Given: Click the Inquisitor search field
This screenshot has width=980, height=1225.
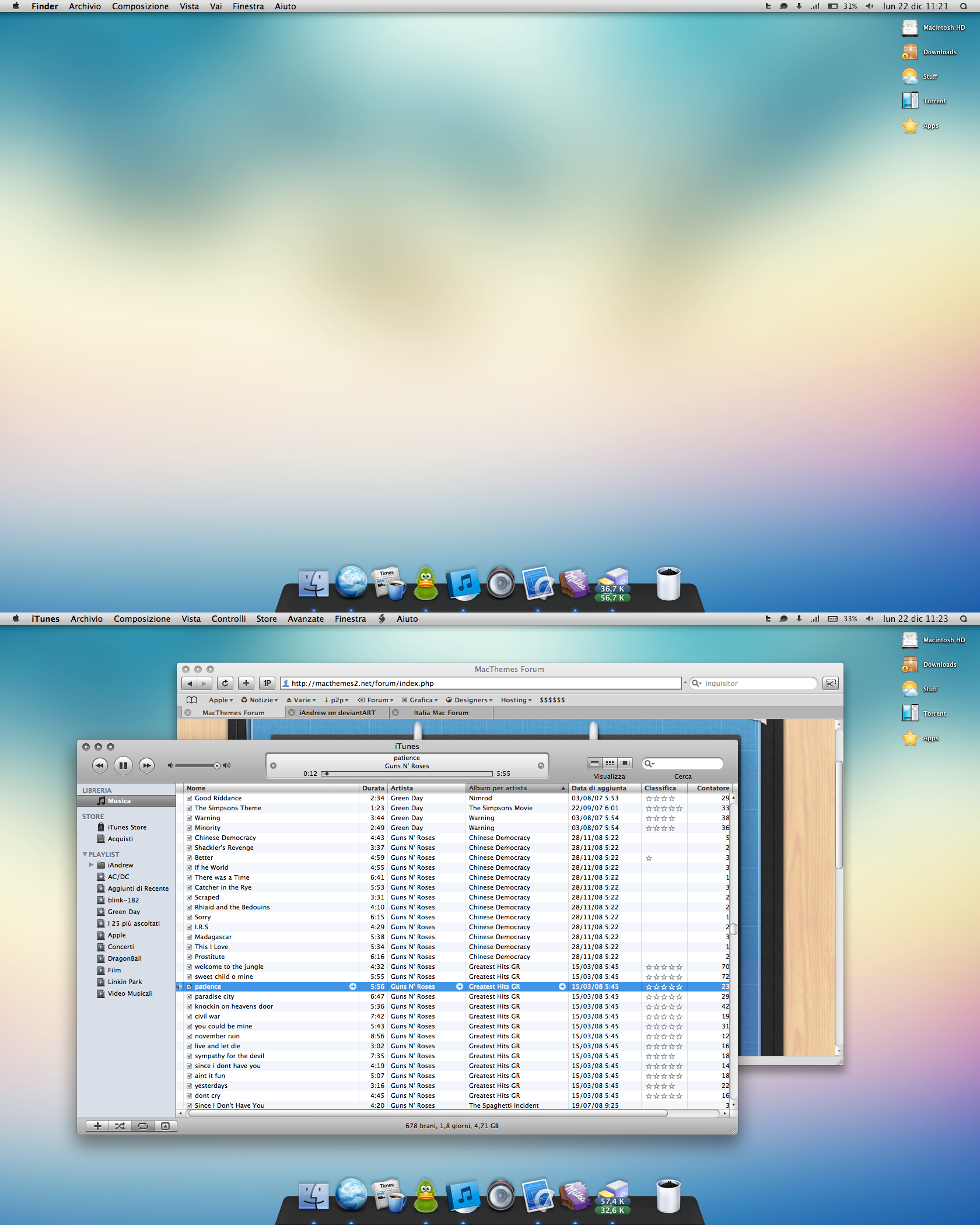Looking at the screenshot, I should click(x=754, y=683).
